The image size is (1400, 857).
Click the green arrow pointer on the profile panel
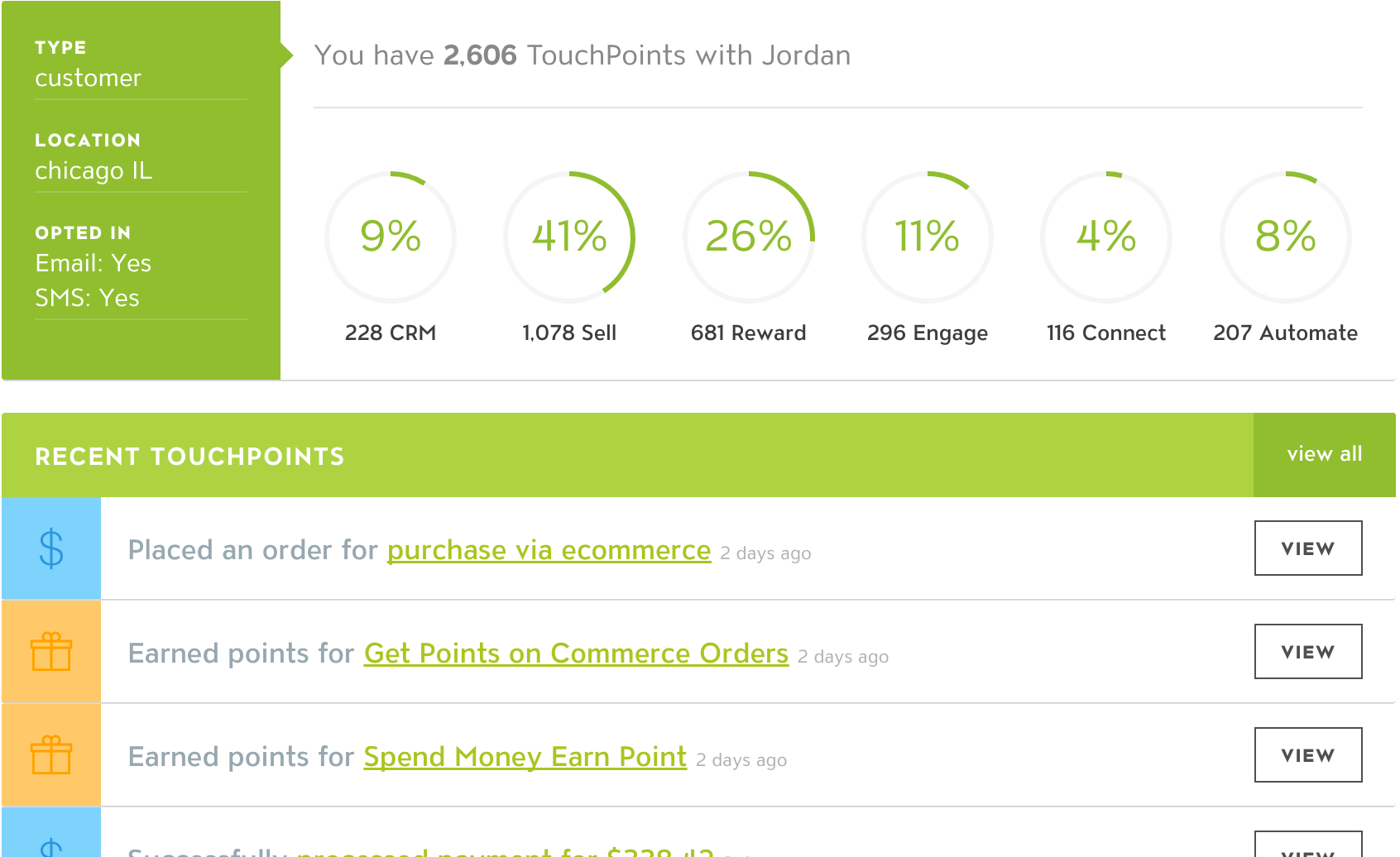click(x=288, y=53)
